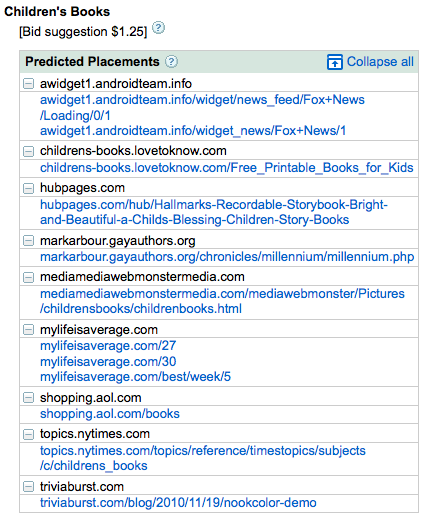Collapse the shopping.aol.com group
The image size is (437, 513).
point(29,397)
